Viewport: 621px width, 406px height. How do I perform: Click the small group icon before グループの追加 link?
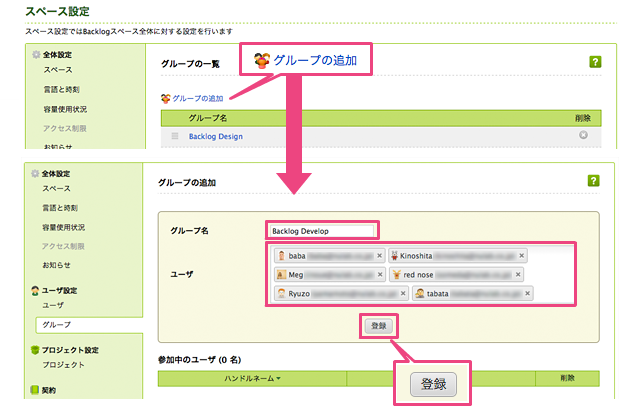coord(166,98)
